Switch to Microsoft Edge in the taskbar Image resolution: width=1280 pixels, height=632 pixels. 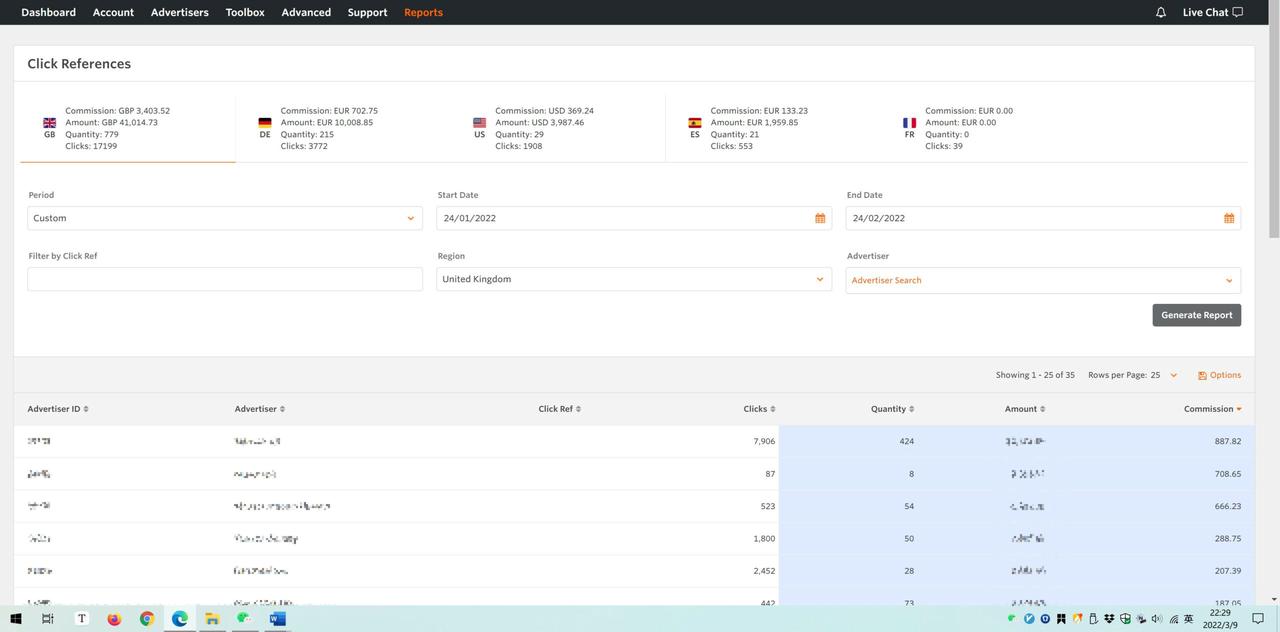click(x=180, y=619)
